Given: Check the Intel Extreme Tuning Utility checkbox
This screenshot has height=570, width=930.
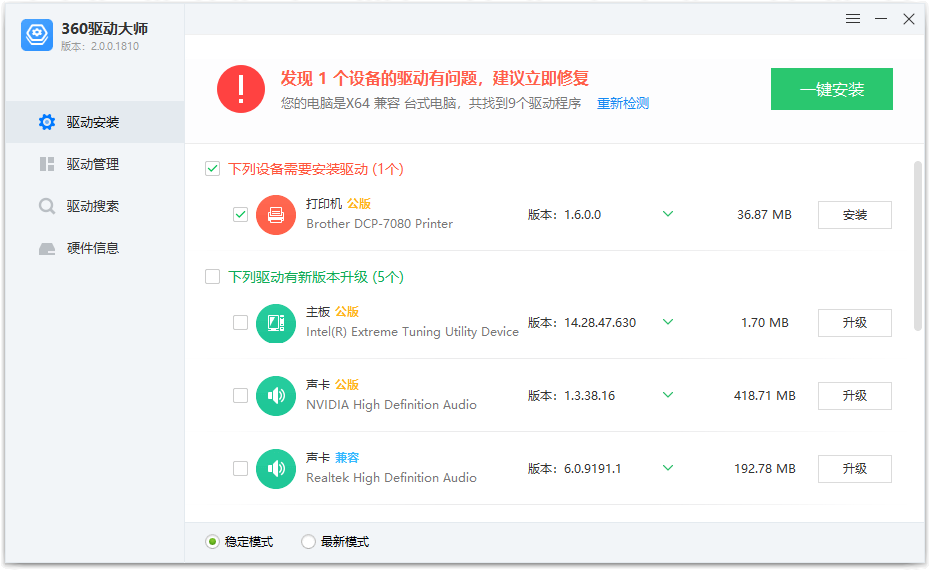Looking at the screenshot, I should point(240,322).
